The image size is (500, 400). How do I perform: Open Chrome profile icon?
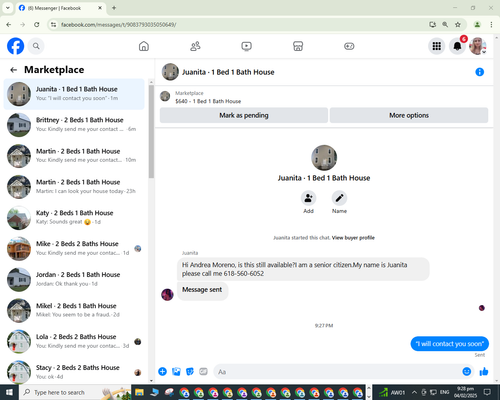tap(477, 24)
